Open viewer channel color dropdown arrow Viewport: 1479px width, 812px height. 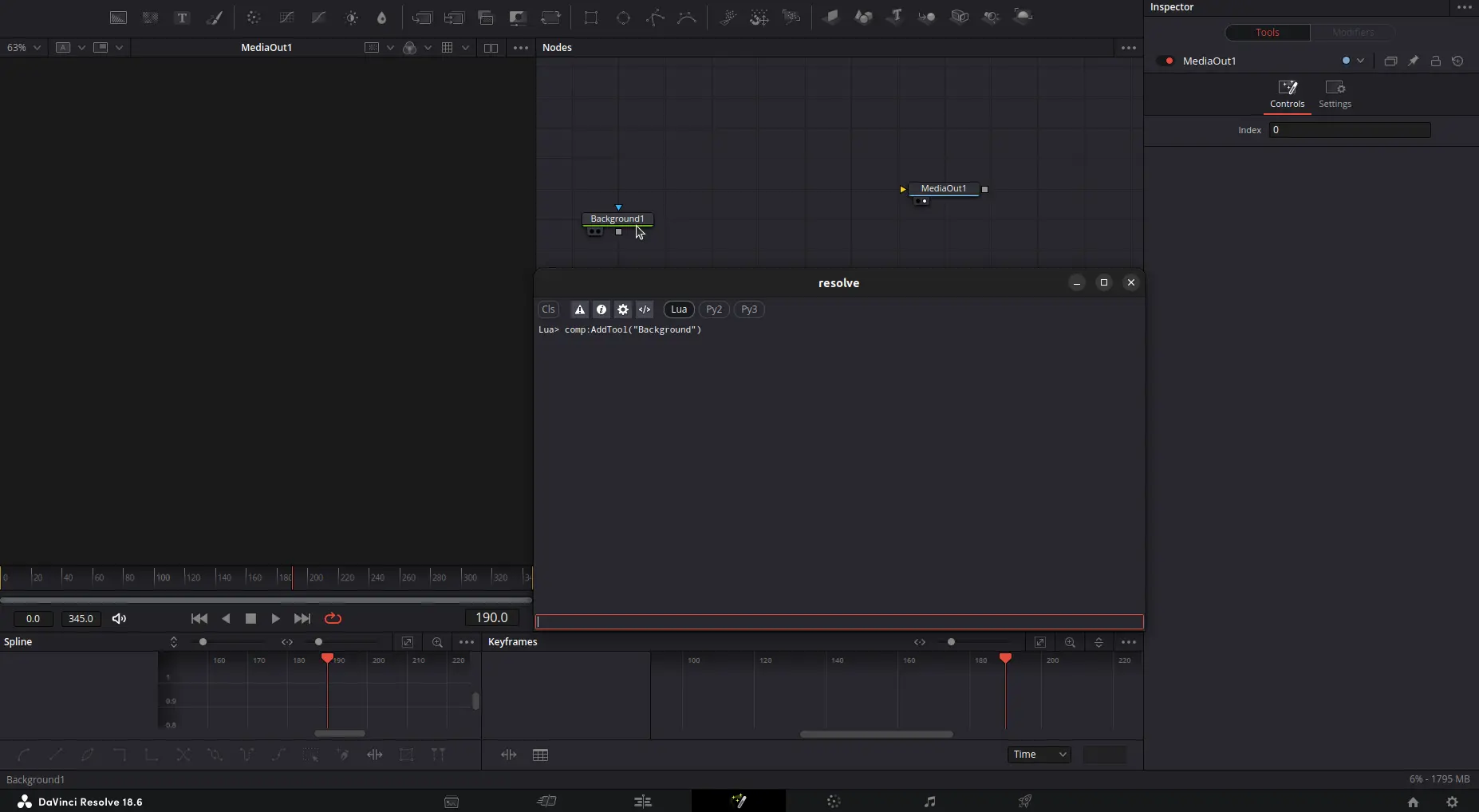pos(428,48)
